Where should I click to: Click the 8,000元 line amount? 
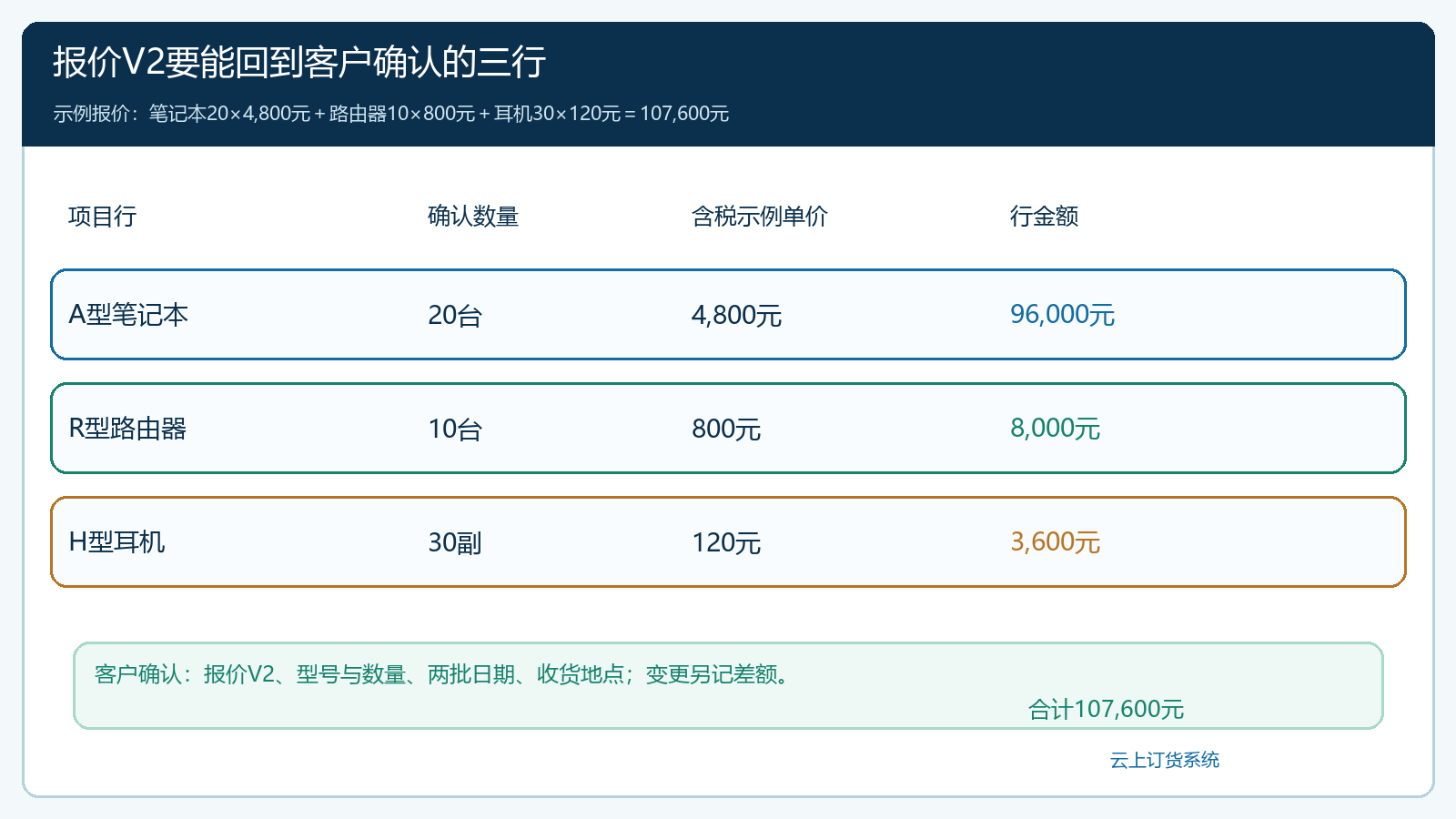pyautogui.click(x=1056, y=429)
